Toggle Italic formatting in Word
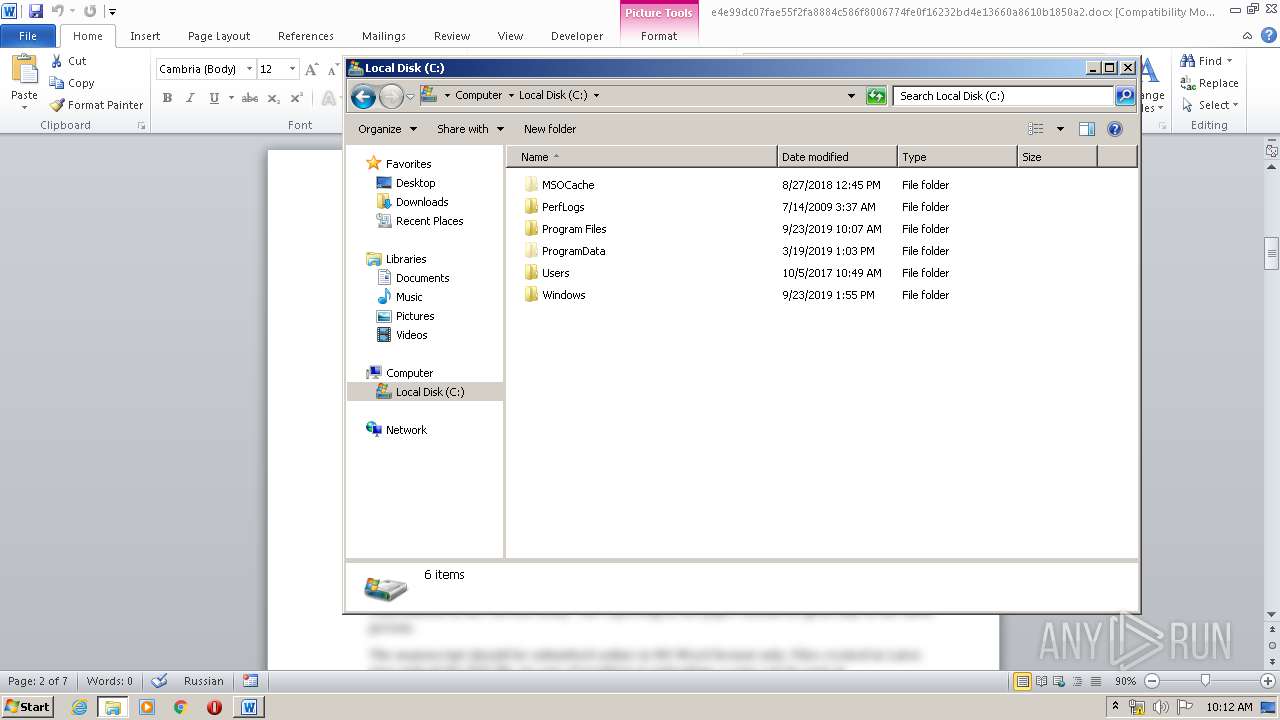 point(190,98)
